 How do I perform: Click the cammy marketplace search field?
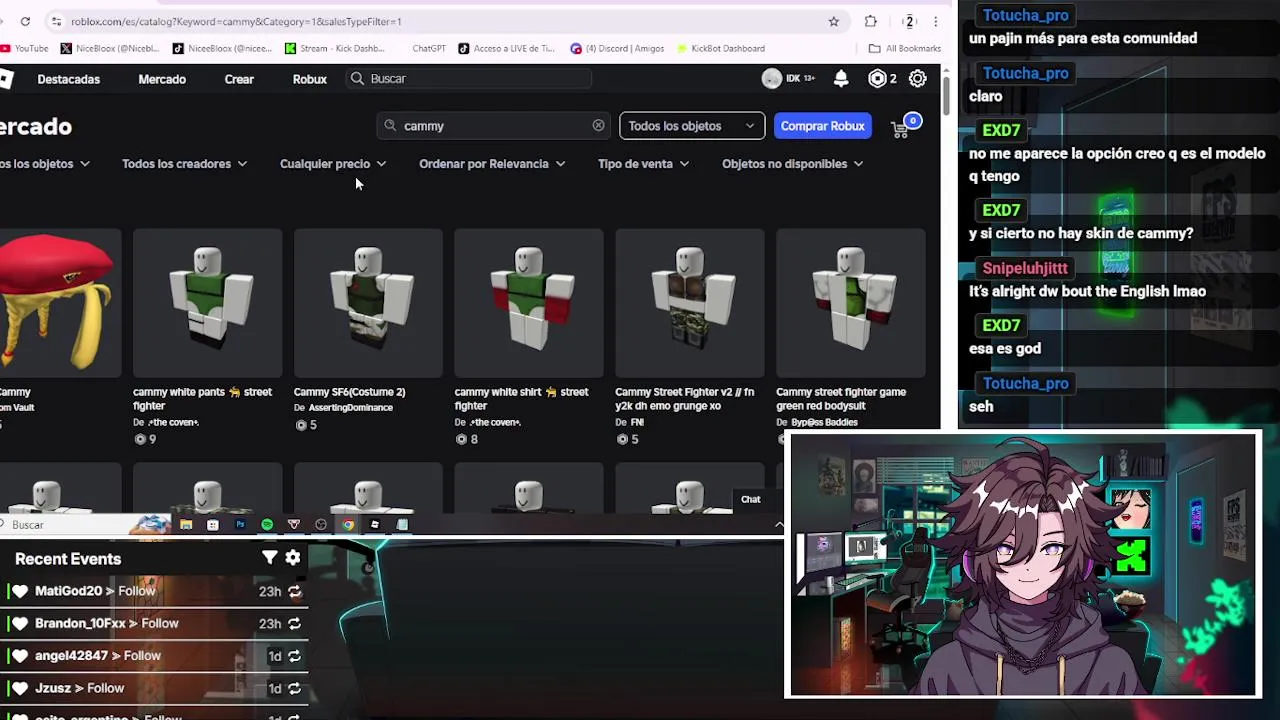pos(494,126)
